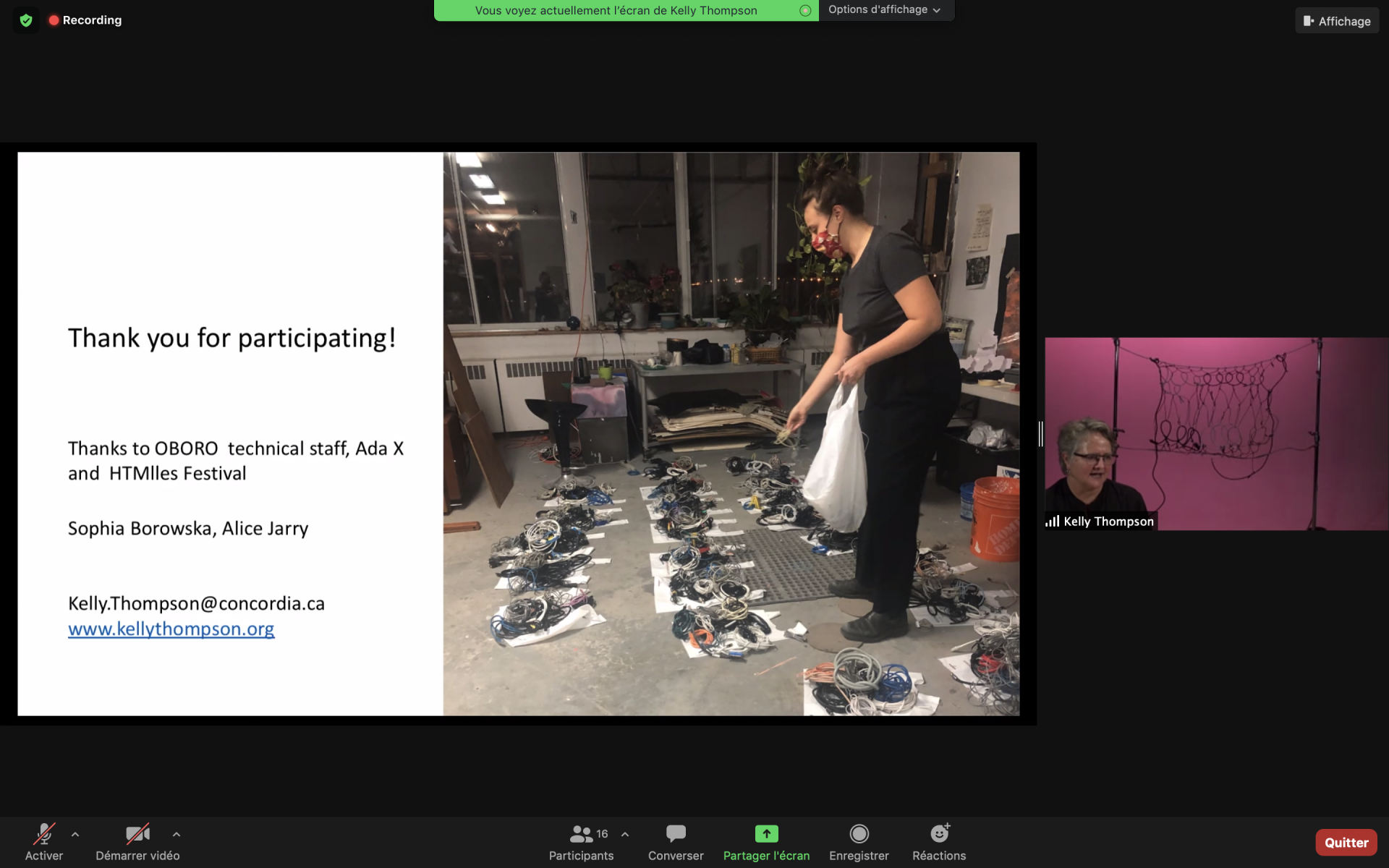
Task: Open chat with Converser icon
Action: coord(676,843)
